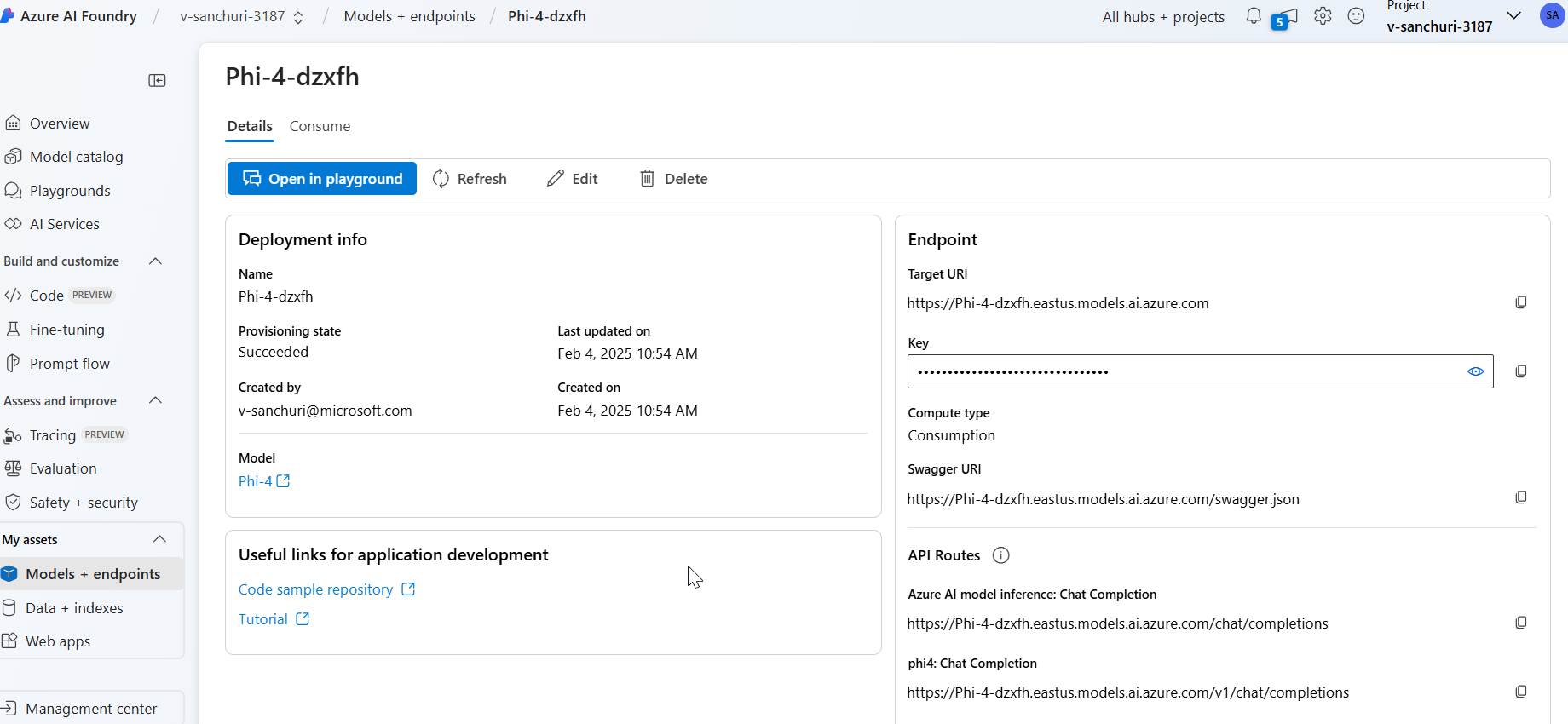Image resolution: width=1568 pixels, height=724 pixels.
Task: Select the swagger.json URI text
Action: (1103, 499)
